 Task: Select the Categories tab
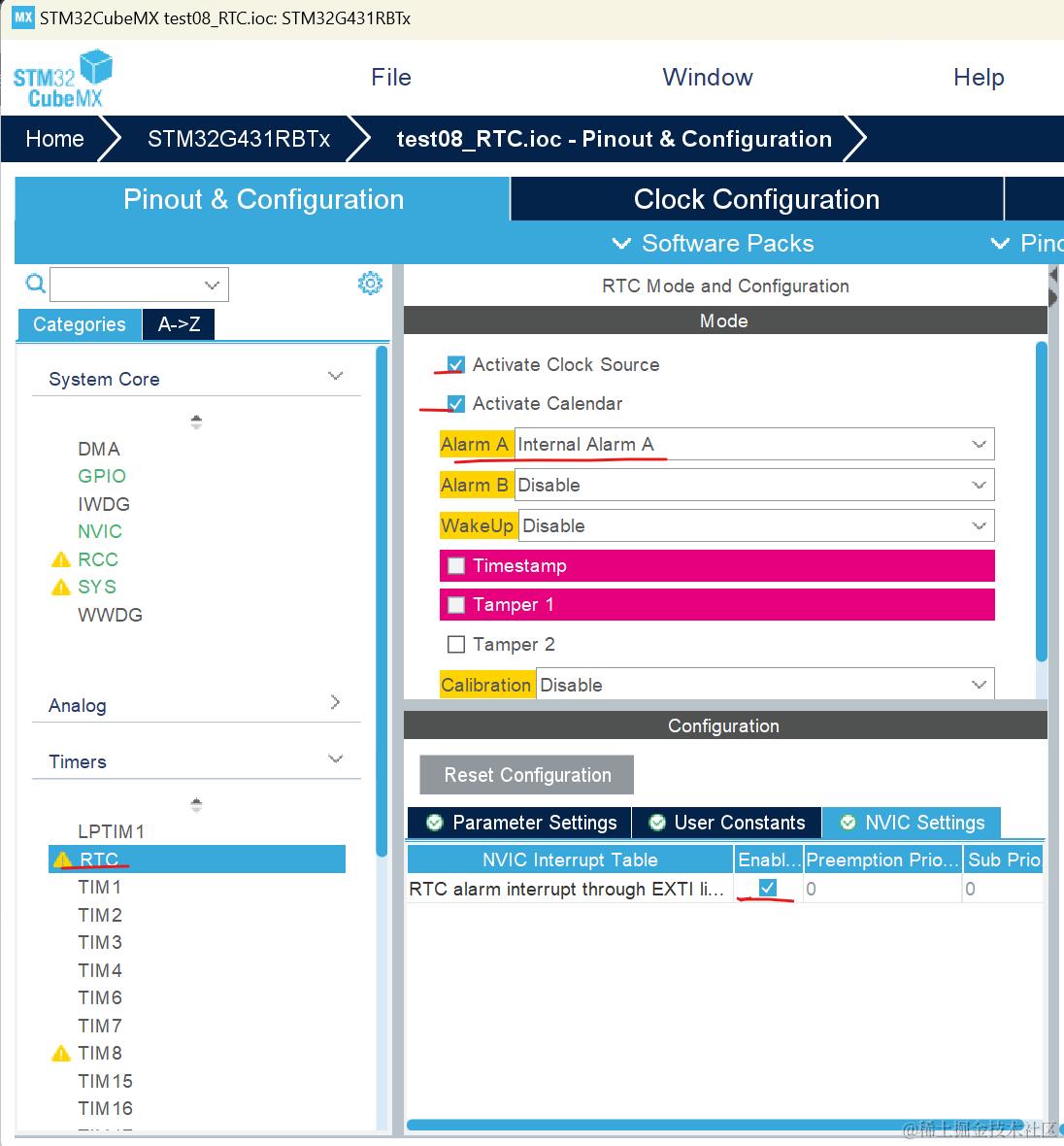79,323
